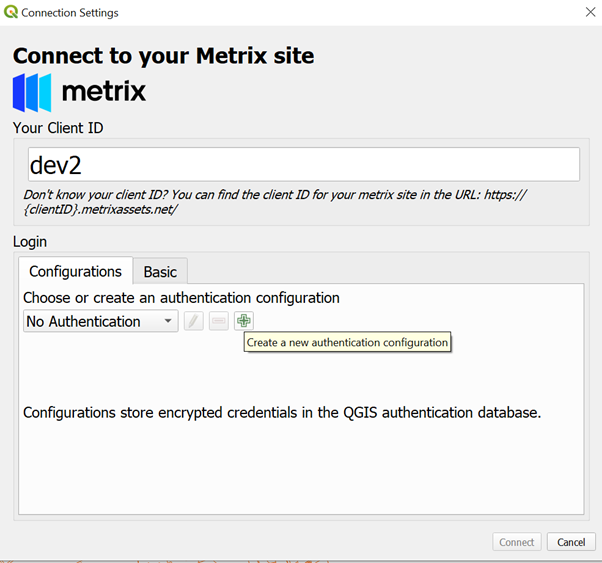The width and height of the screenshot is (602, 563).
Task: Select the Configurations tab
Action: pos(76,271)
